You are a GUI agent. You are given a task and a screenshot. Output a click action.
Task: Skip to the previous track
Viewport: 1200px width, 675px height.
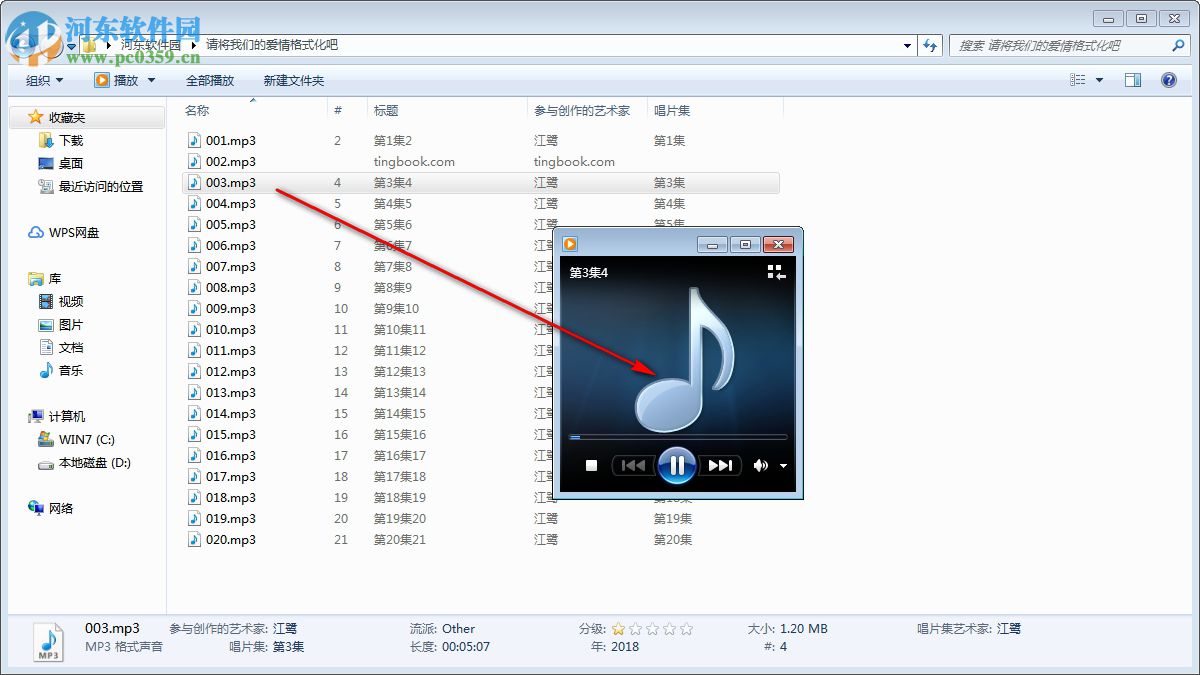(x=632, y=465)
